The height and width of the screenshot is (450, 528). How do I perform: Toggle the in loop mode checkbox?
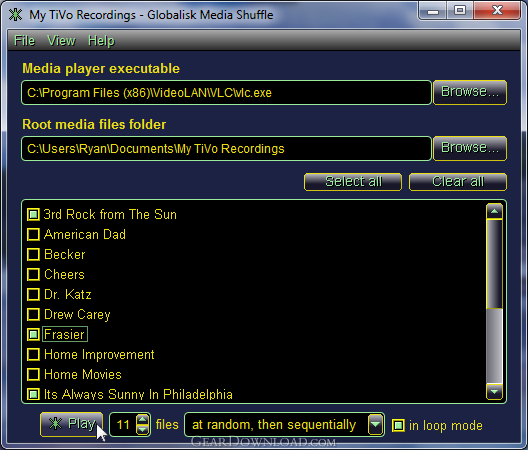point(398,425)
